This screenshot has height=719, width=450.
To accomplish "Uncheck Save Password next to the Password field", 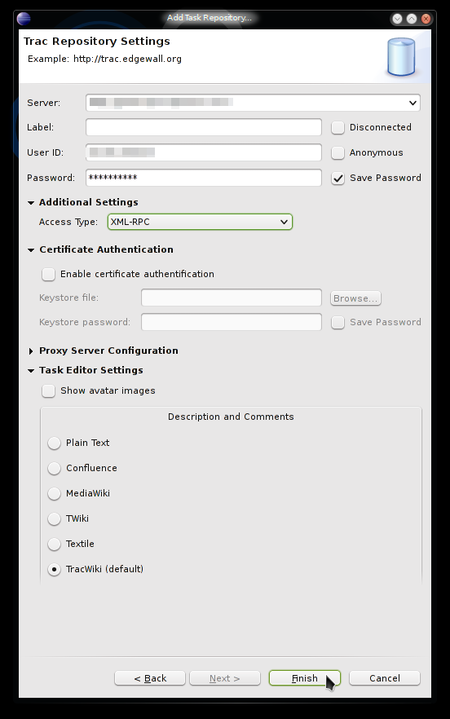I will coord(338,178).
